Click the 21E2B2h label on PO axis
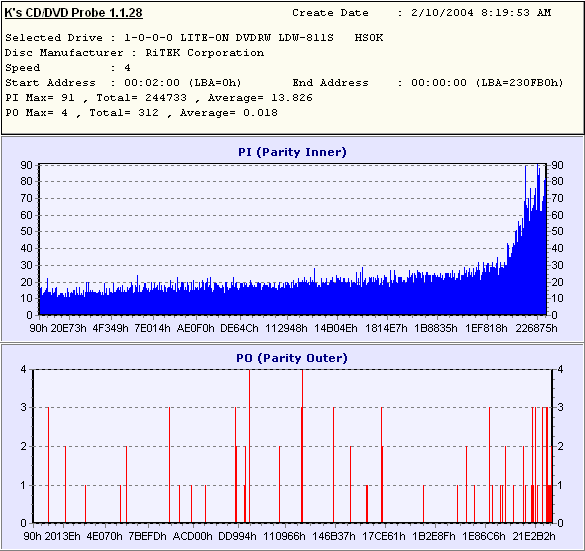The width and height of the screenshot is (585, 551). point(534,536)
